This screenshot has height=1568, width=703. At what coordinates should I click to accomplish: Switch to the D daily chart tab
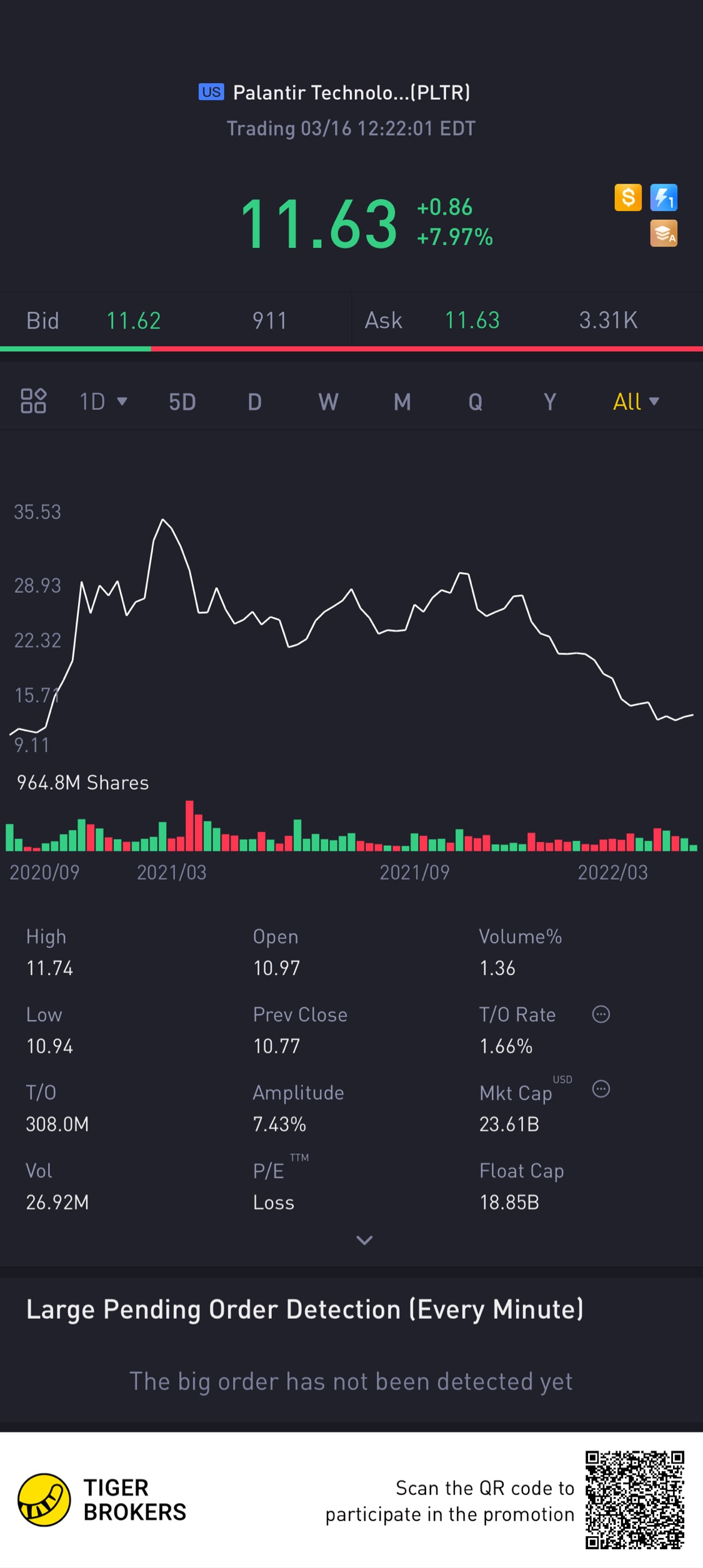(x=254, y=402)
